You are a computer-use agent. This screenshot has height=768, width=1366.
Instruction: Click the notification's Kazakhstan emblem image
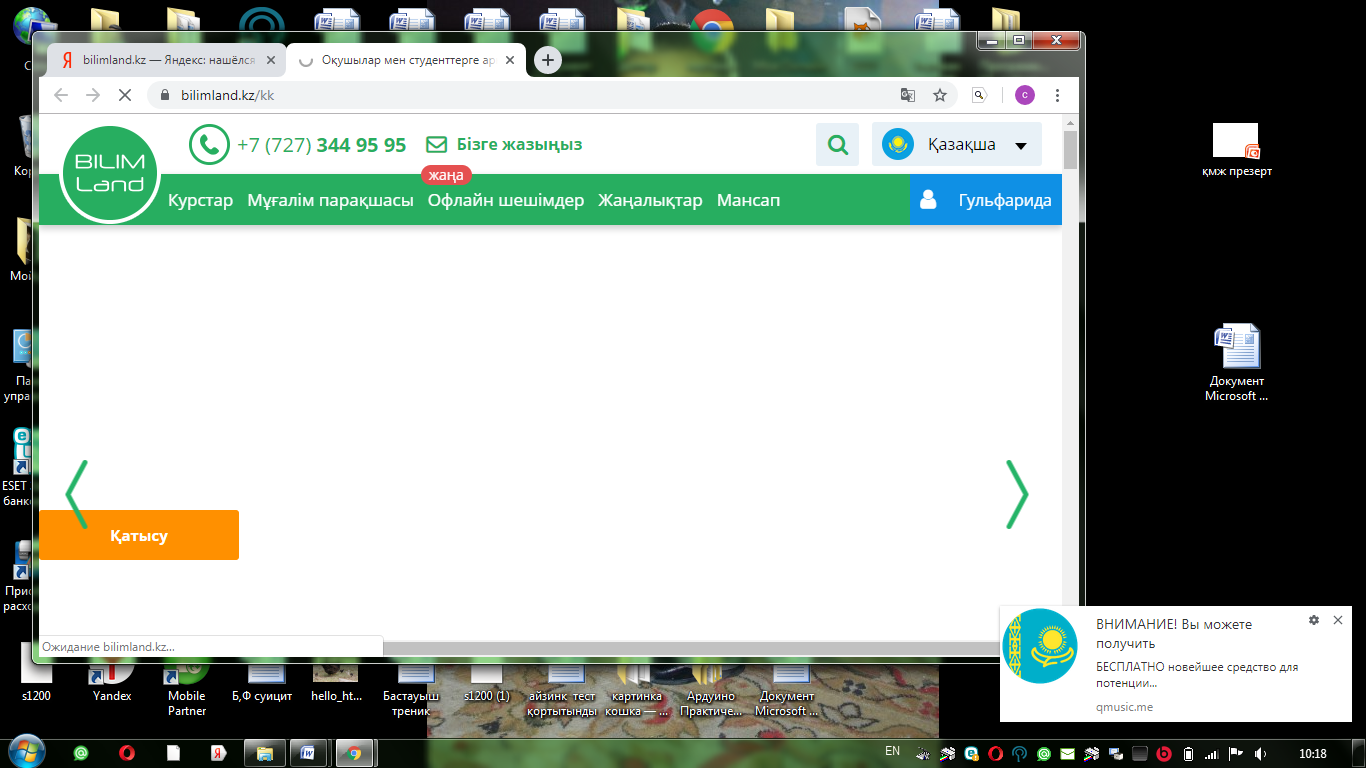pos(1040,646)
